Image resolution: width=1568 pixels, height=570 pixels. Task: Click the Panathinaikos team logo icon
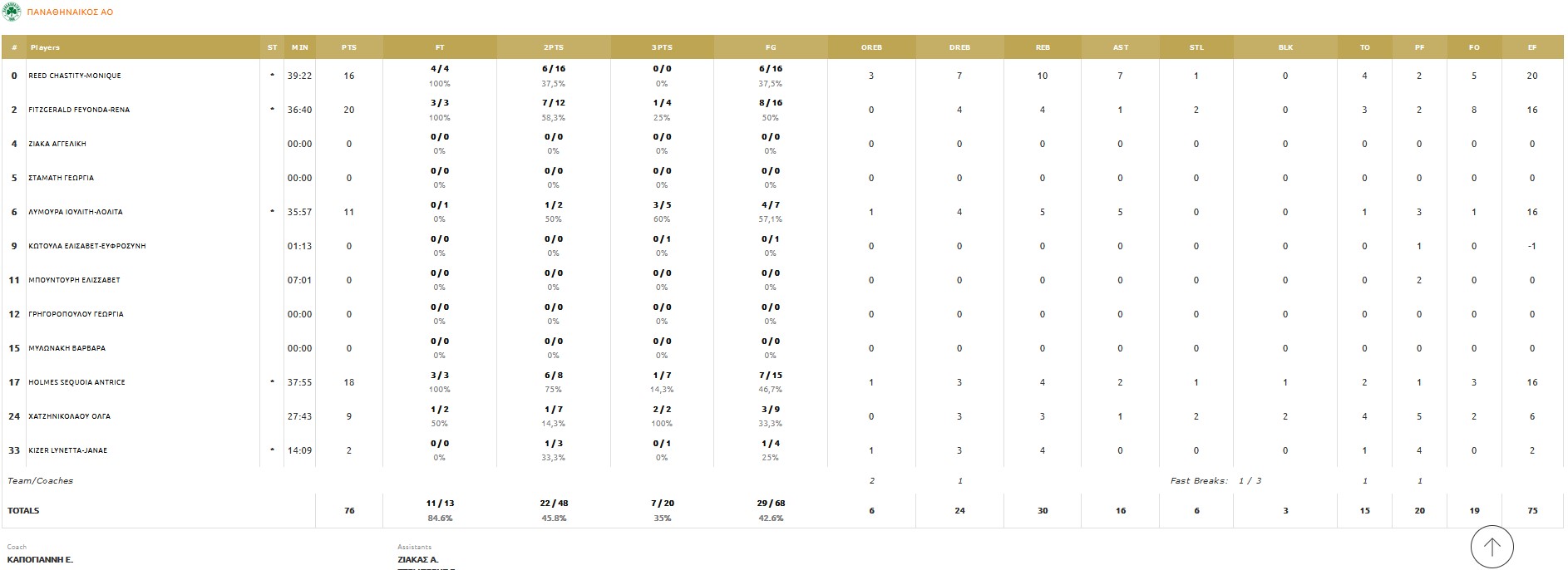coord(12,12)
